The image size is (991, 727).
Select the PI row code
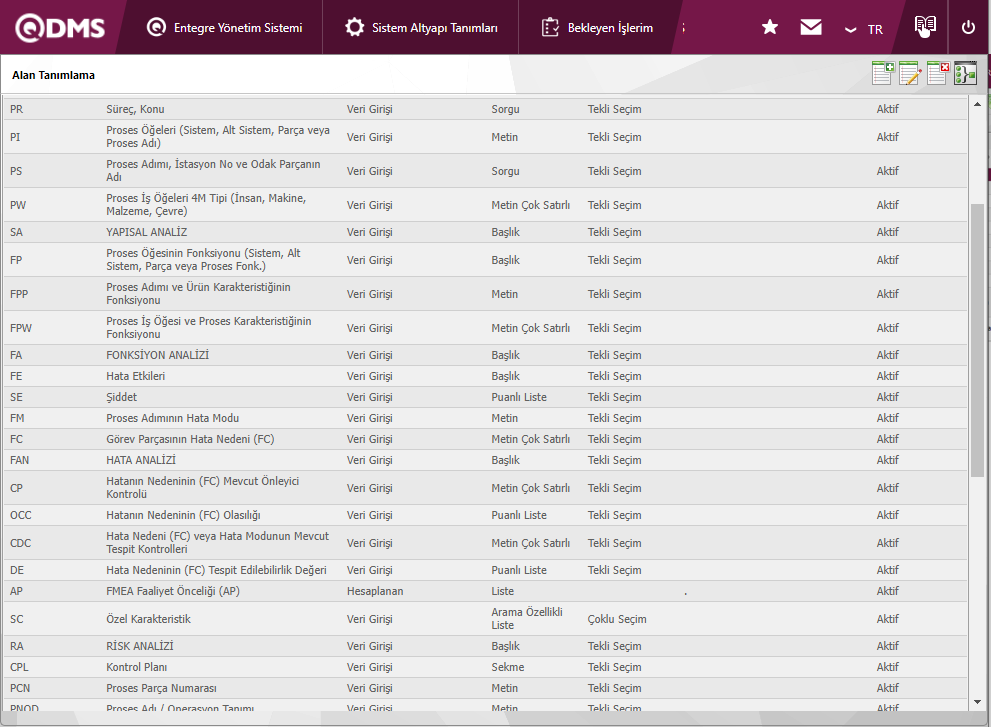pyautogui.click(x=15, y=137)
